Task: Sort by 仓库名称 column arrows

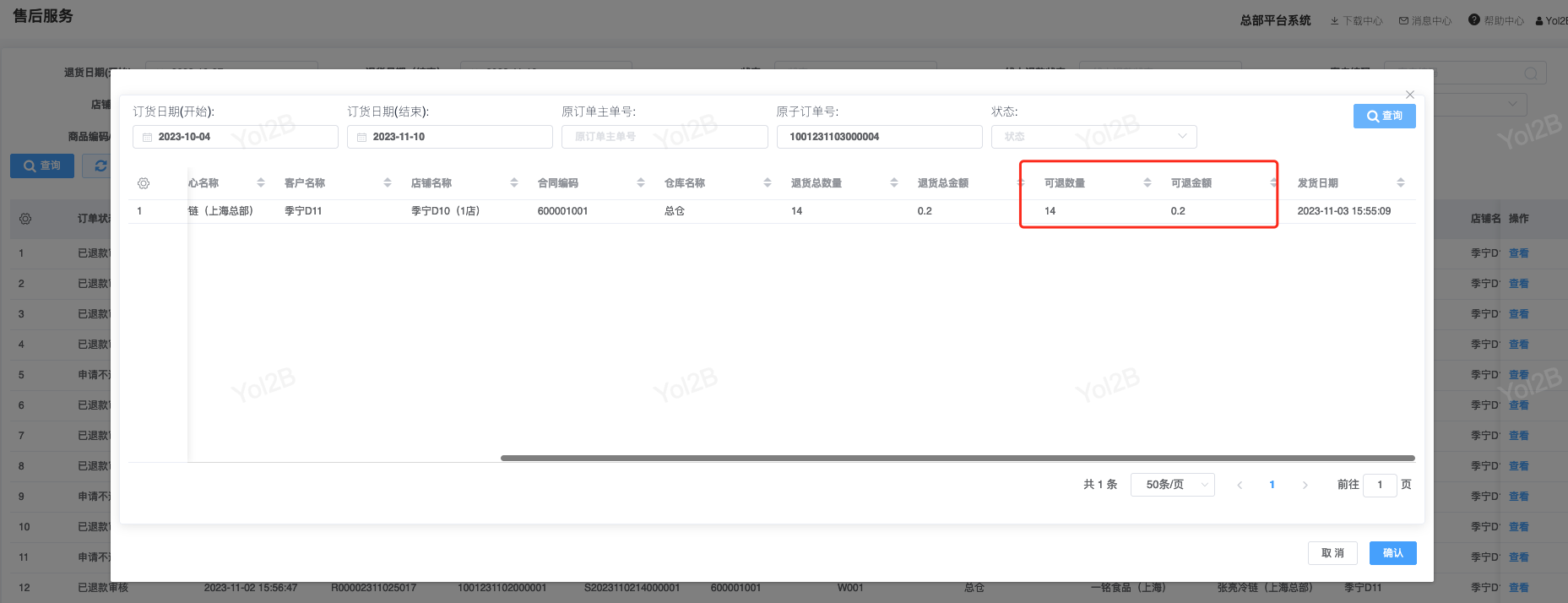Action: tap(768, 182)
